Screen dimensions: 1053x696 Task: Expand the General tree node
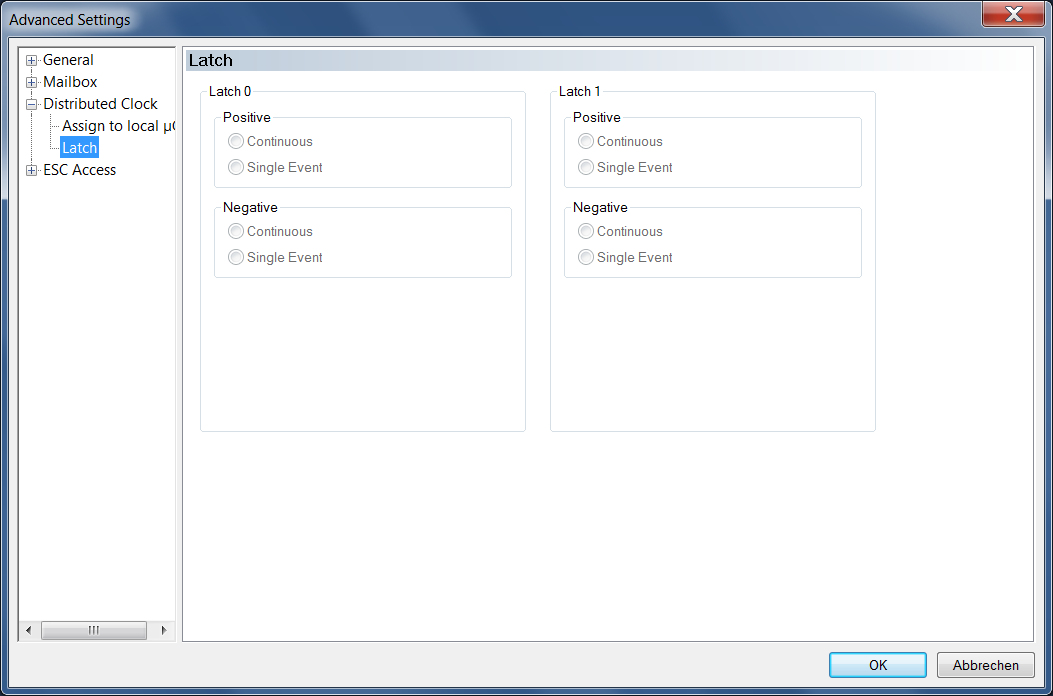pos(31,61)
